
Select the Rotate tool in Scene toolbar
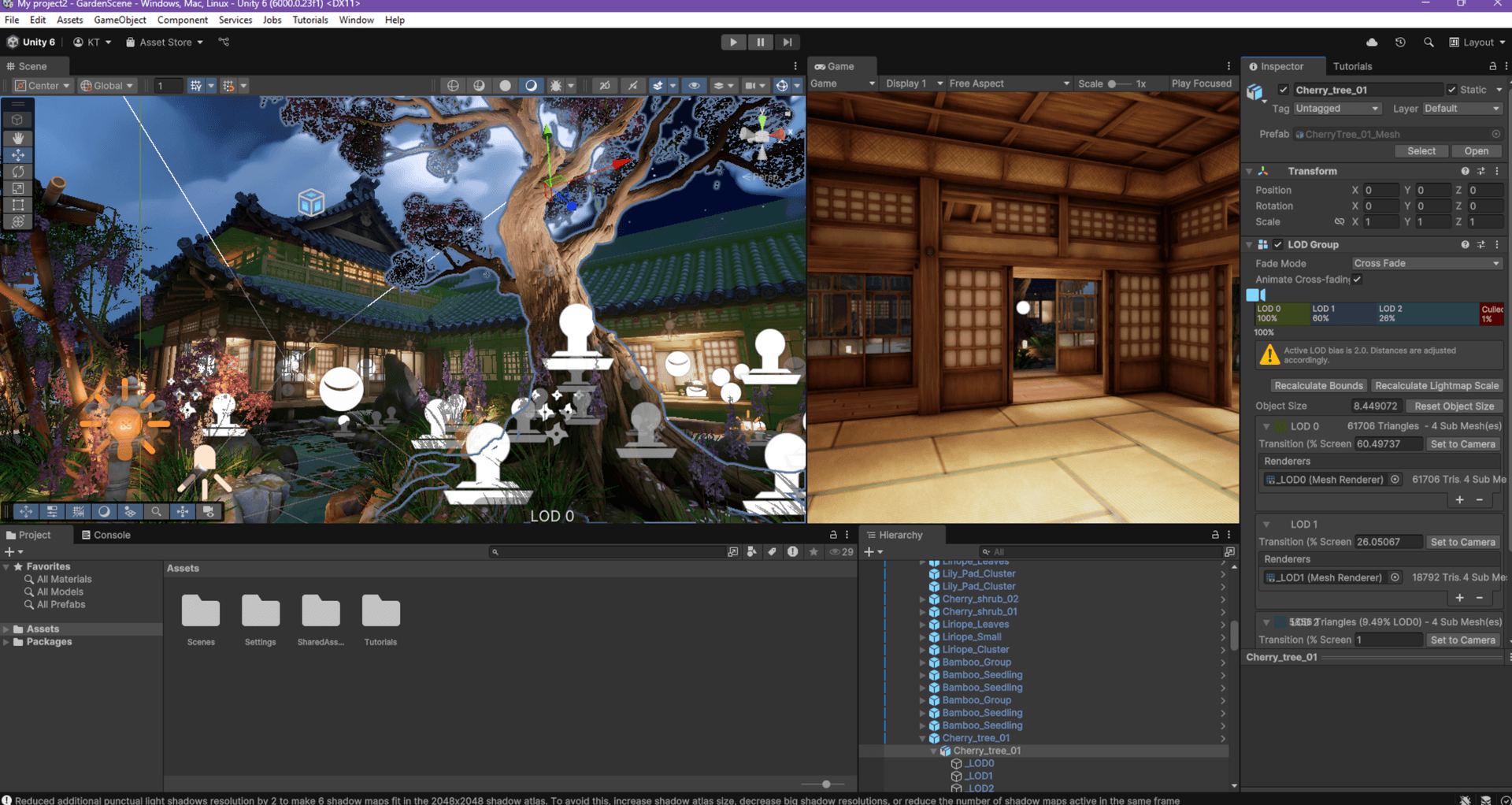pos(17,172)
